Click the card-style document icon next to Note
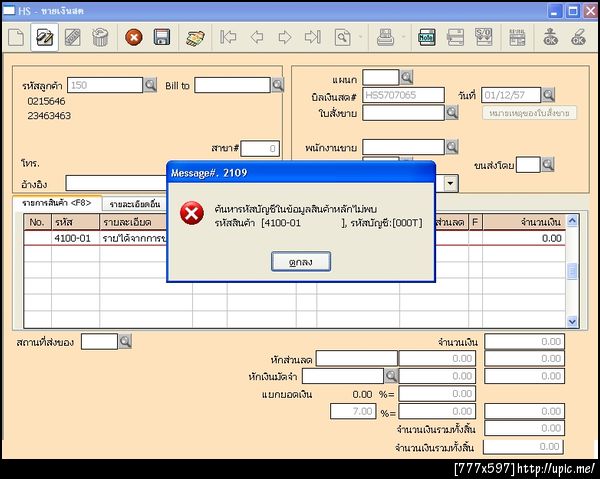Viewport: 600px width, 479px height. [x=455, y=37]
